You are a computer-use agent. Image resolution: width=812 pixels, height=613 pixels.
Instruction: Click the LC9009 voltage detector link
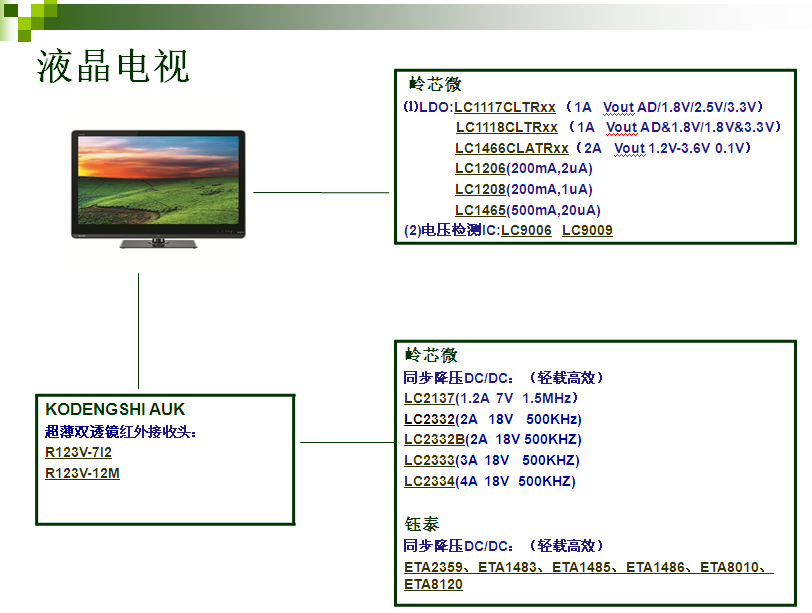point(587,230)
